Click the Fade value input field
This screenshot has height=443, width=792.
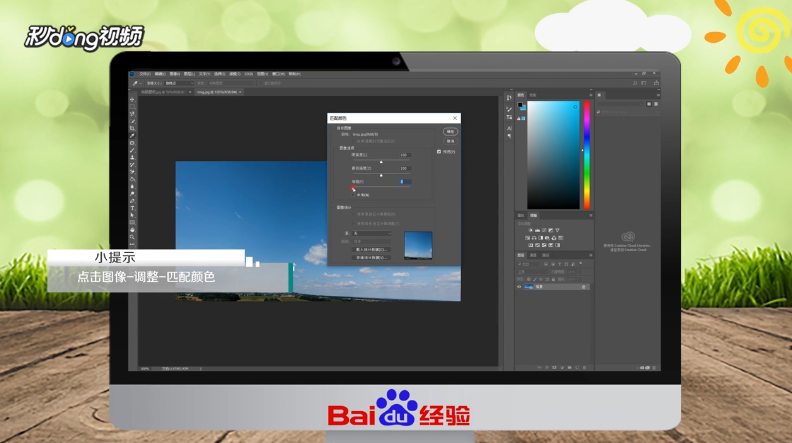pyautogui.click(x=406, y=182)
